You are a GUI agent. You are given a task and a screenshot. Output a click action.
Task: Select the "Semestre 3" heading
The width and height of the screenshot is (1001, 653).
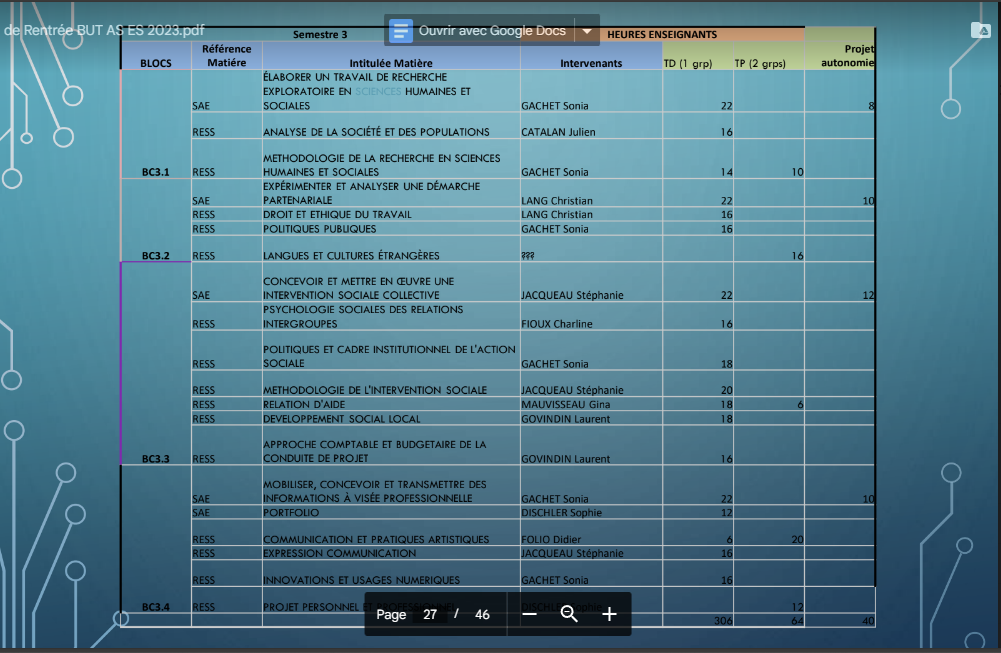(x=320, y=34)
